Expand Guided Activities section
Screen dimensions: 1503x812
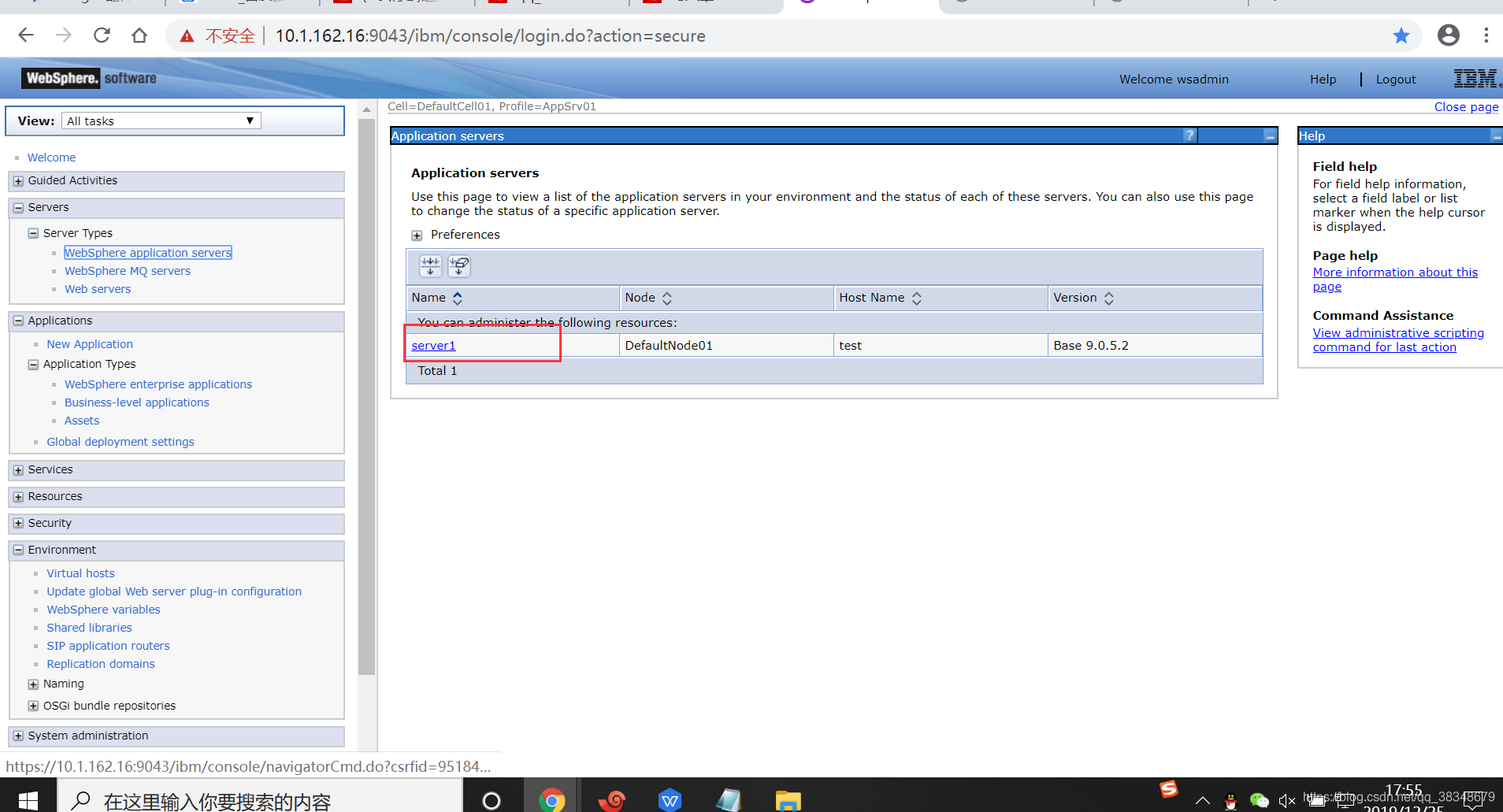[18, 181]
